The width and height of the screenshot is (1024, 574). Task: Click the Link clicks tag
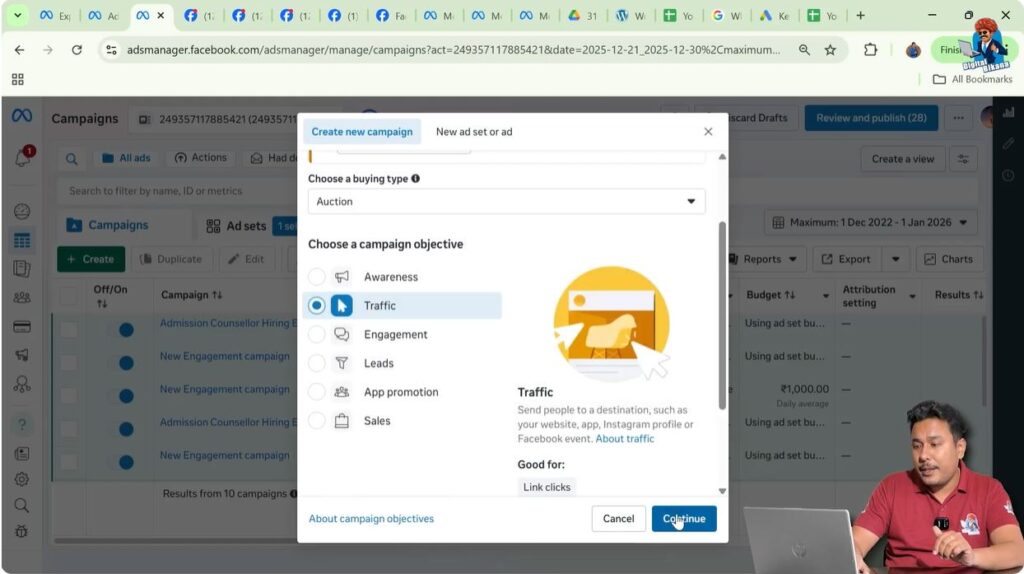point(547,487)
